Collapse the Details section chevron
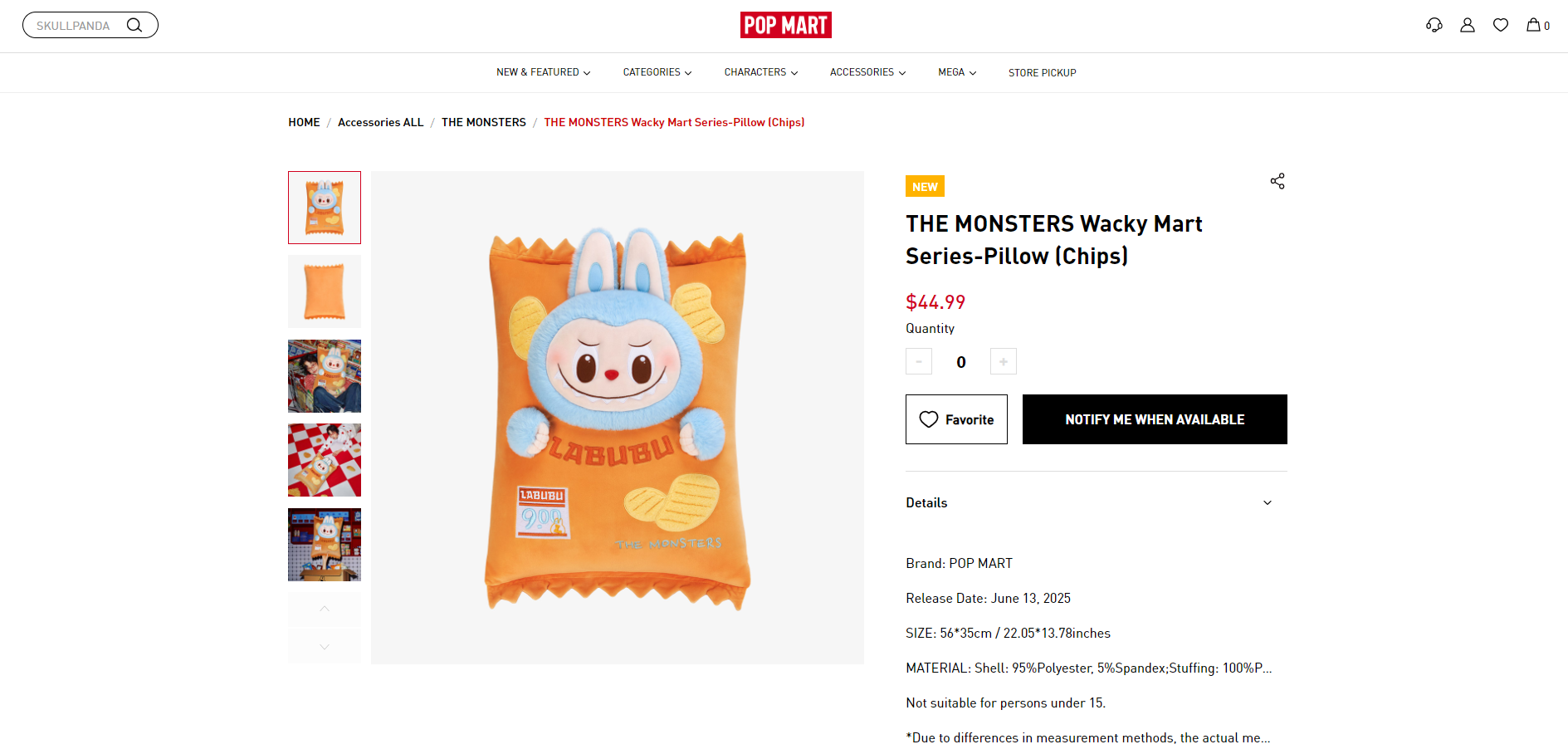Image resolution: width=1568 pixels, height=749 pixels. (x=1268, y=502)
